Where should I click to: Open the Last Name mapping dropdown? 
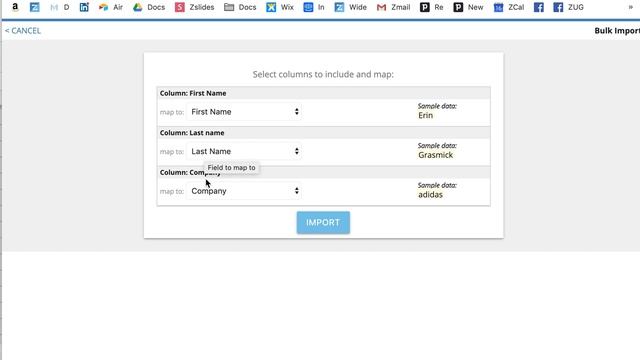coord(244,151)
